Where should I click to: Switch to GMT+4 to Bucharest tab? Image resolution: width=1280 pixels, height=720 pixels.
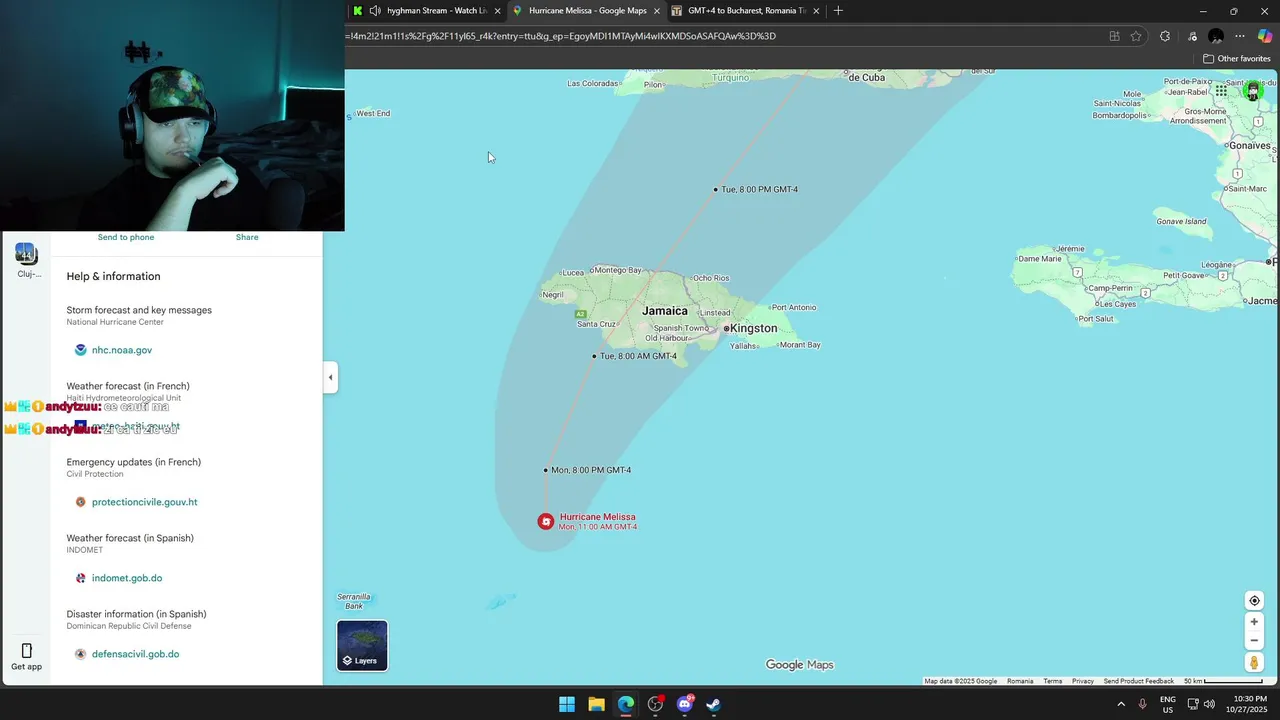tap(747, 10)
